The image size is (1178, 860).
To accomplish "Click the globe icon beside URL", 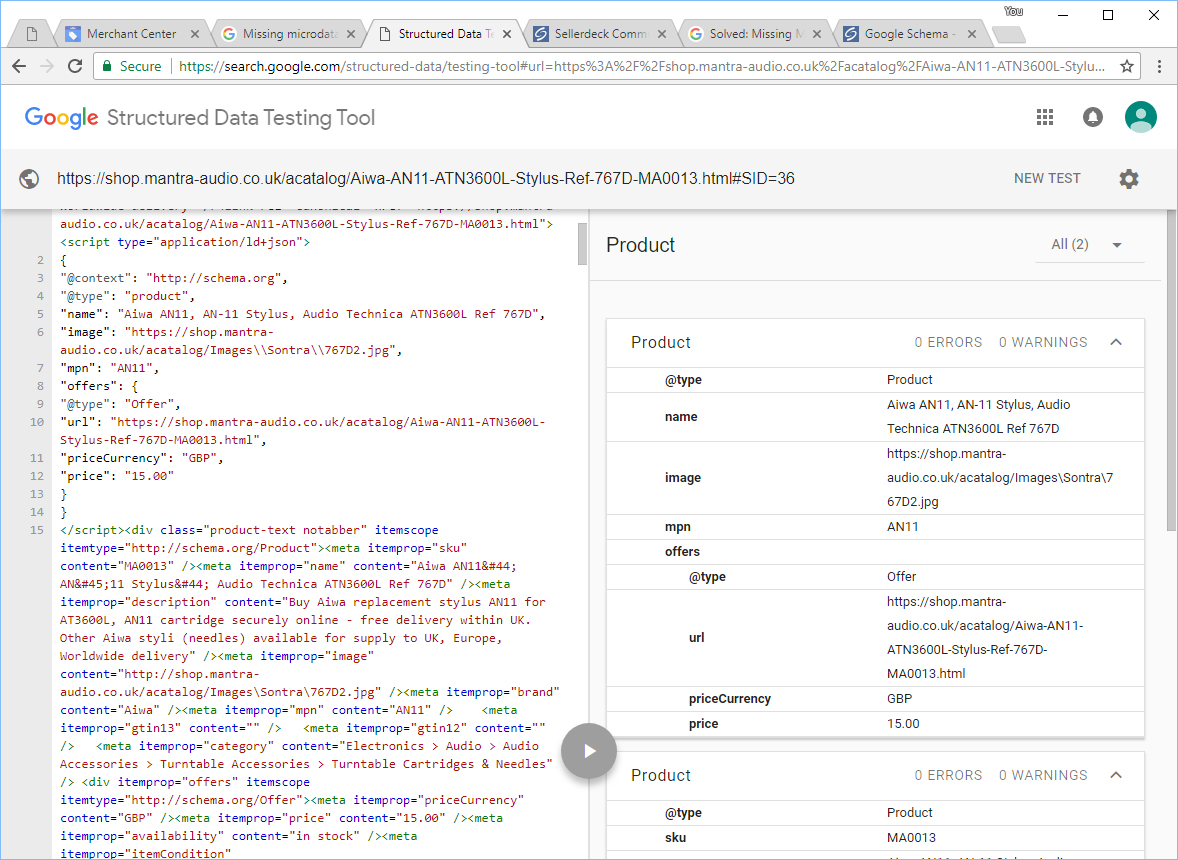I will pyautogui.click(x=30, y=179).
